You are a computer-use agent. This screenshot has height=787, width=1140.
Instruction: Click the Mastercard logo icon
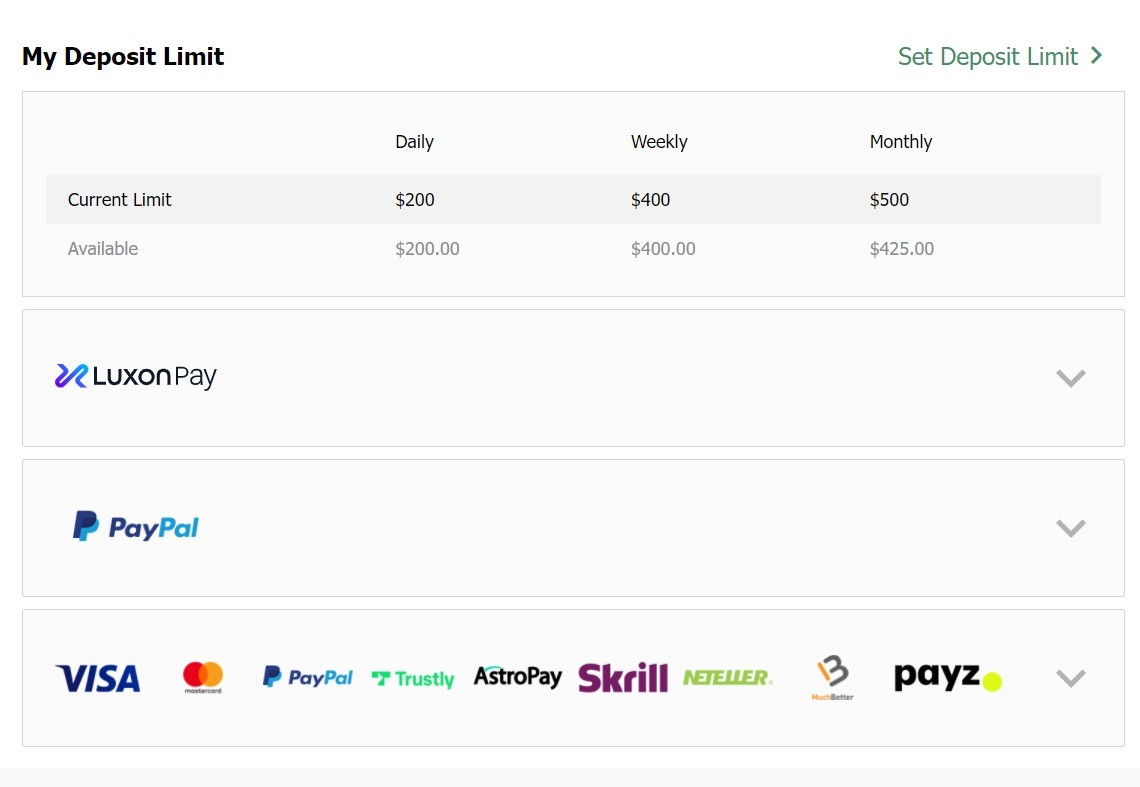(x=203, y=678)
